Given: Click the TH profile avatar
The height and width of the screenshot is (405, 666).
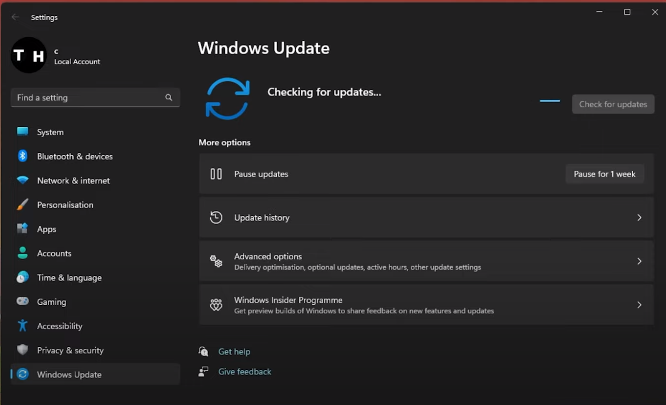Looking at the screenshot, I should tap(28, 55).
